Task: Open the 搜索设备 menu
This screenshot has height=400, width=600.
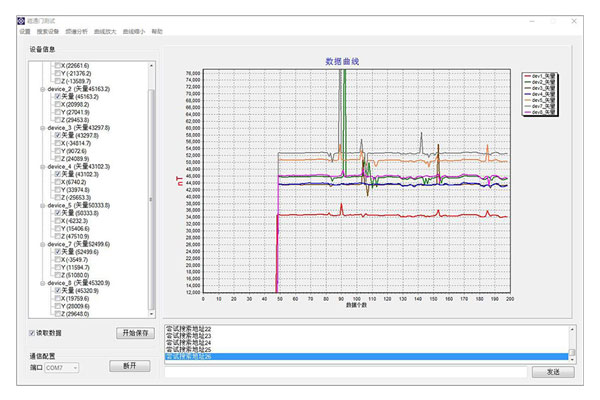Action: (x=47, y=32)
